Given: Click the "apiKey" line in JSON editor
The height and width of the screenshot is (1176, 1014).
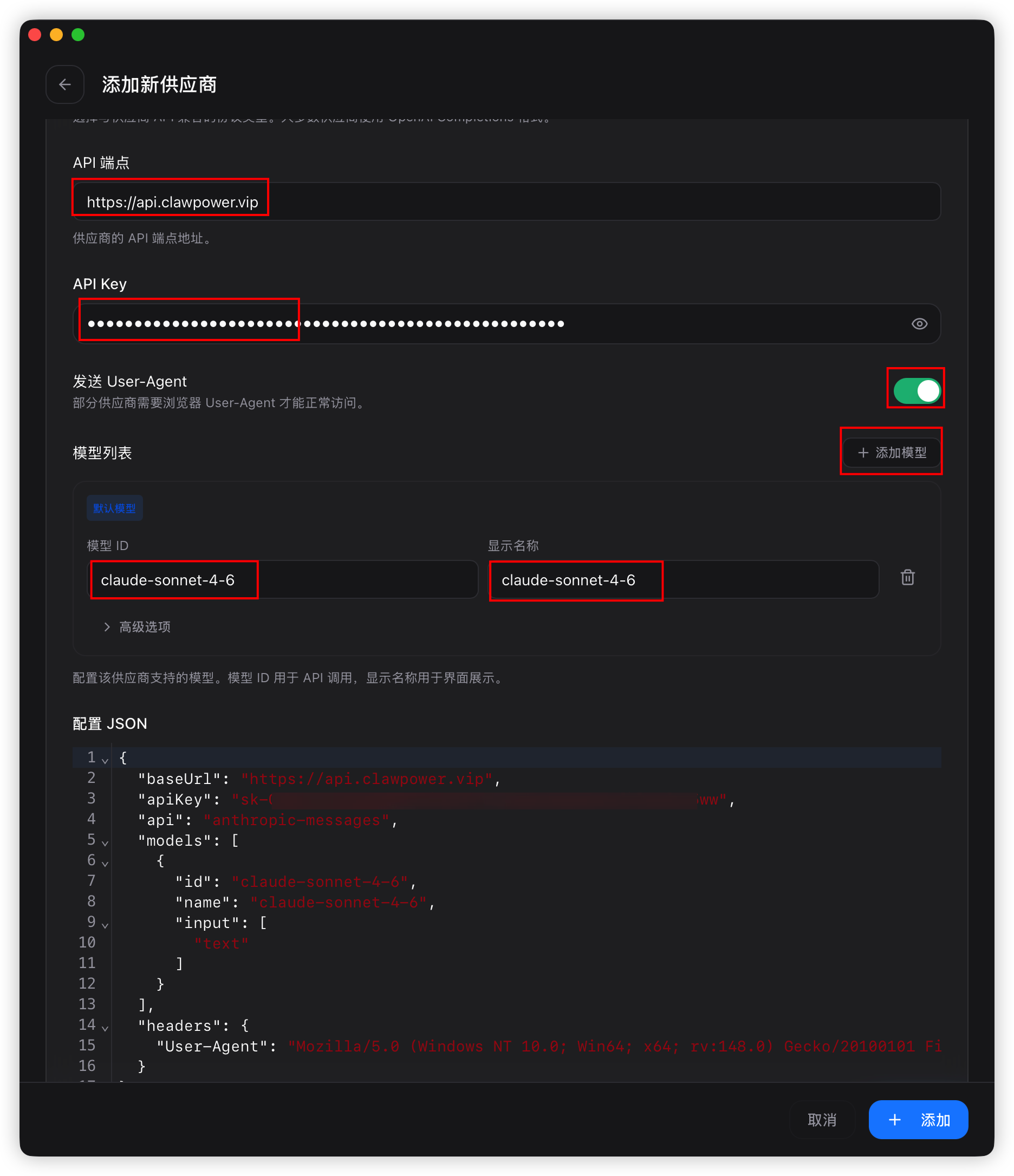Looking at the screenshot, I should pos(436,799).
